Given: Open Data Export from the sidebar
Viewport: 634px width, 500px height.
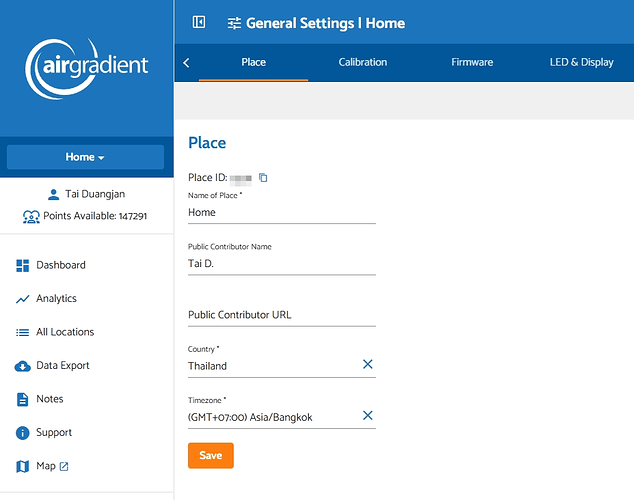Looking at the screenshot, I should 63,366.
